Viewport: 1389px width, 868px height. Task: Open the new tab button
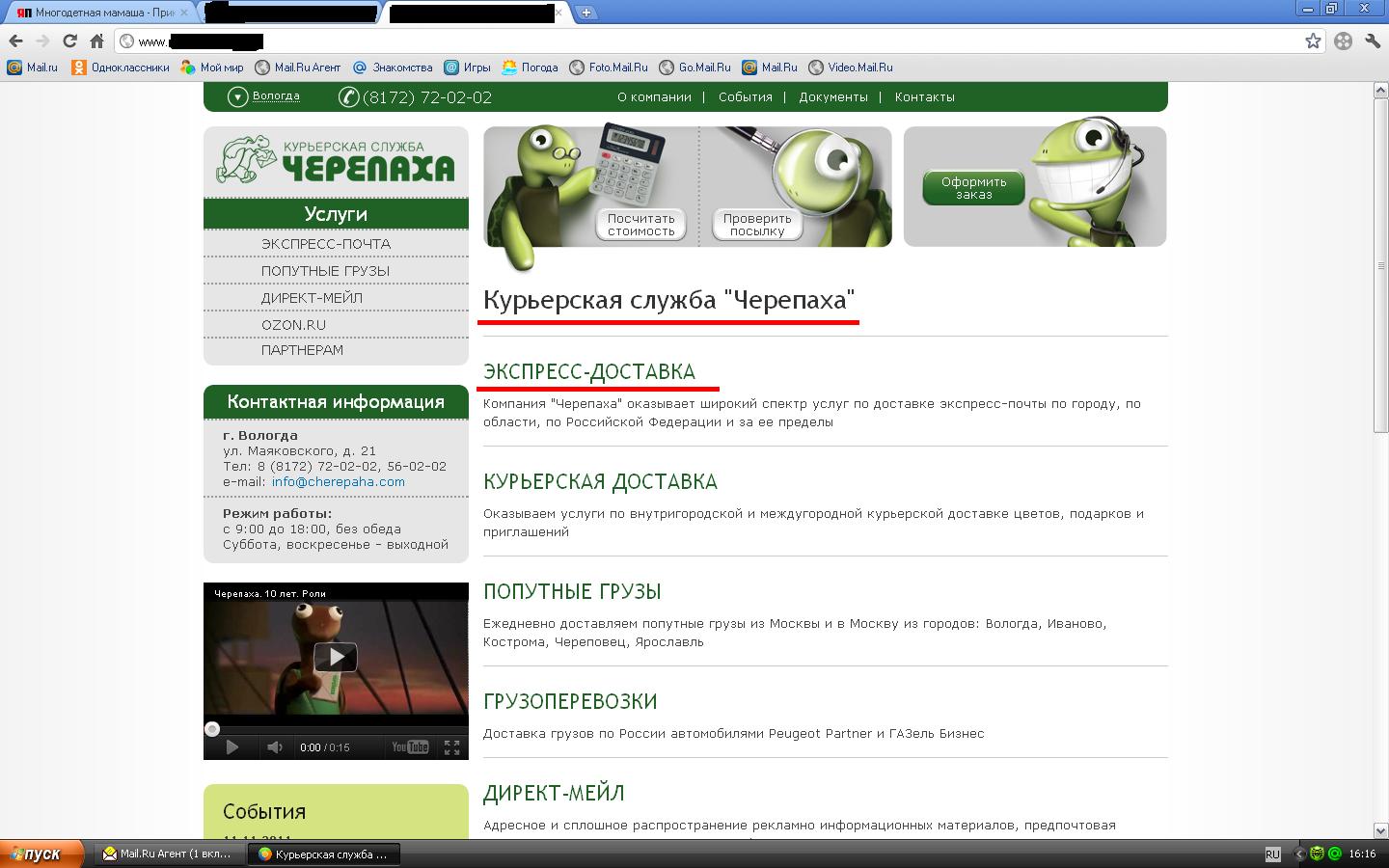[586, 13]
